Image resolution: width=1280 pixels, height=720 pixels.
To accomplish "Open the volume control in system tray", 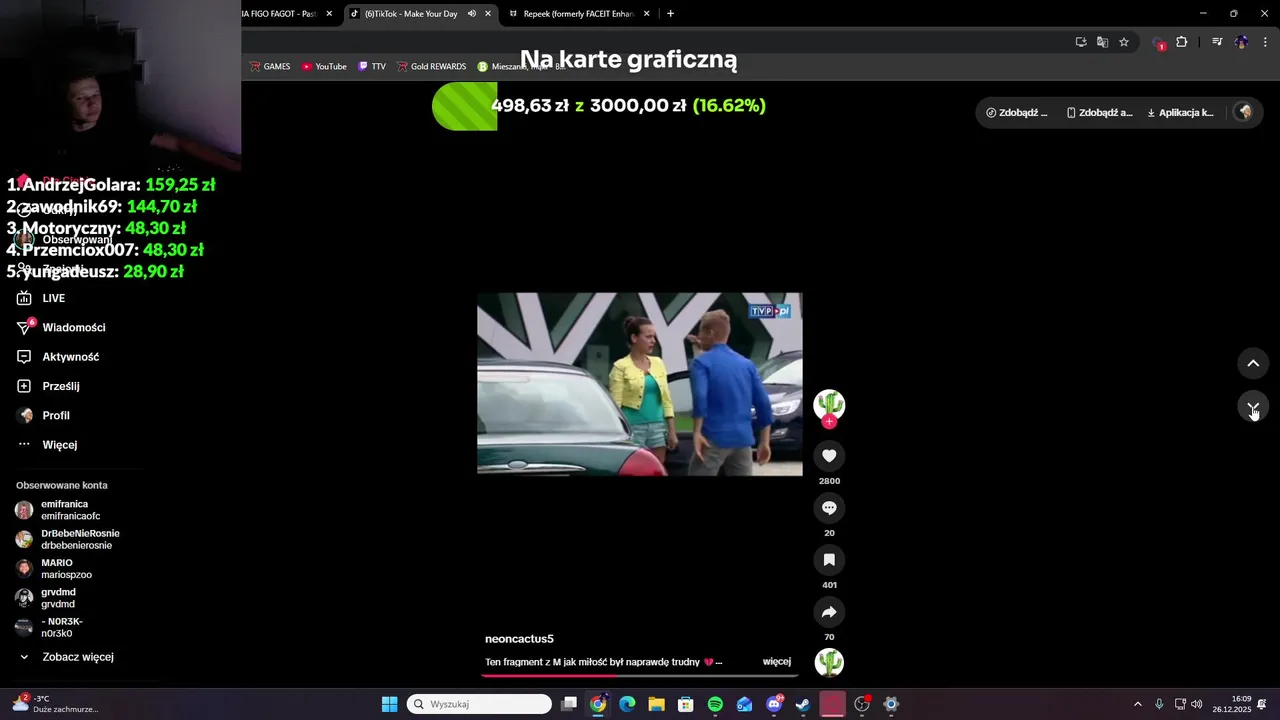I will (1197, 704).
